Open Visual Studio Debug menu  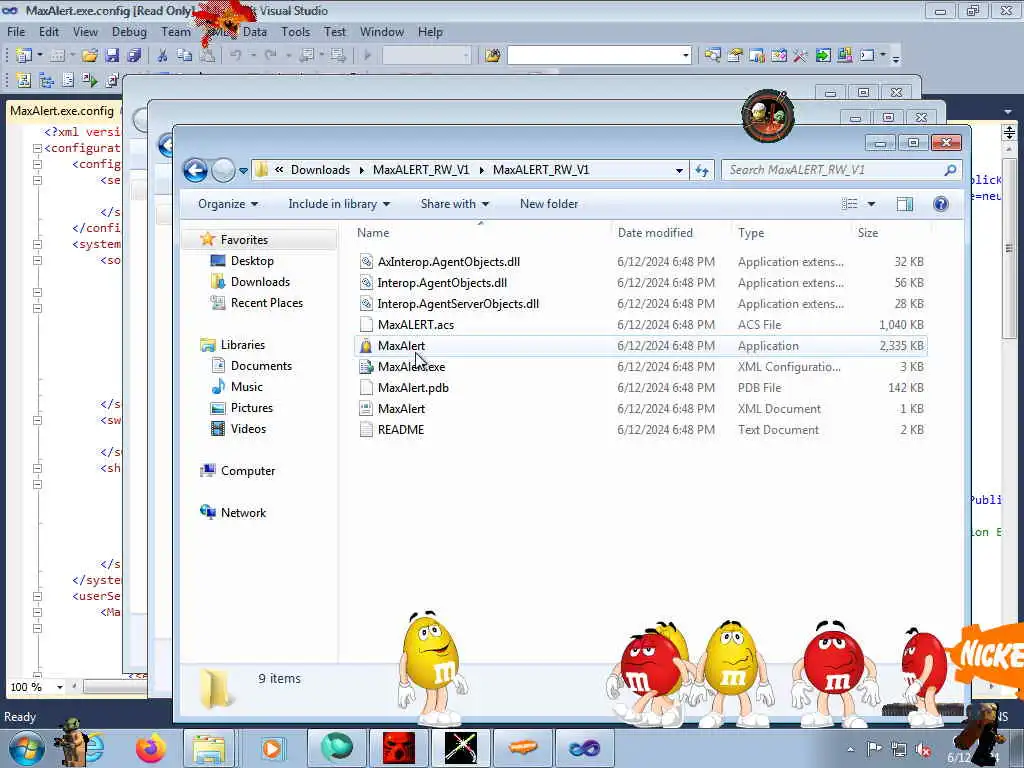tap(129, 31)
